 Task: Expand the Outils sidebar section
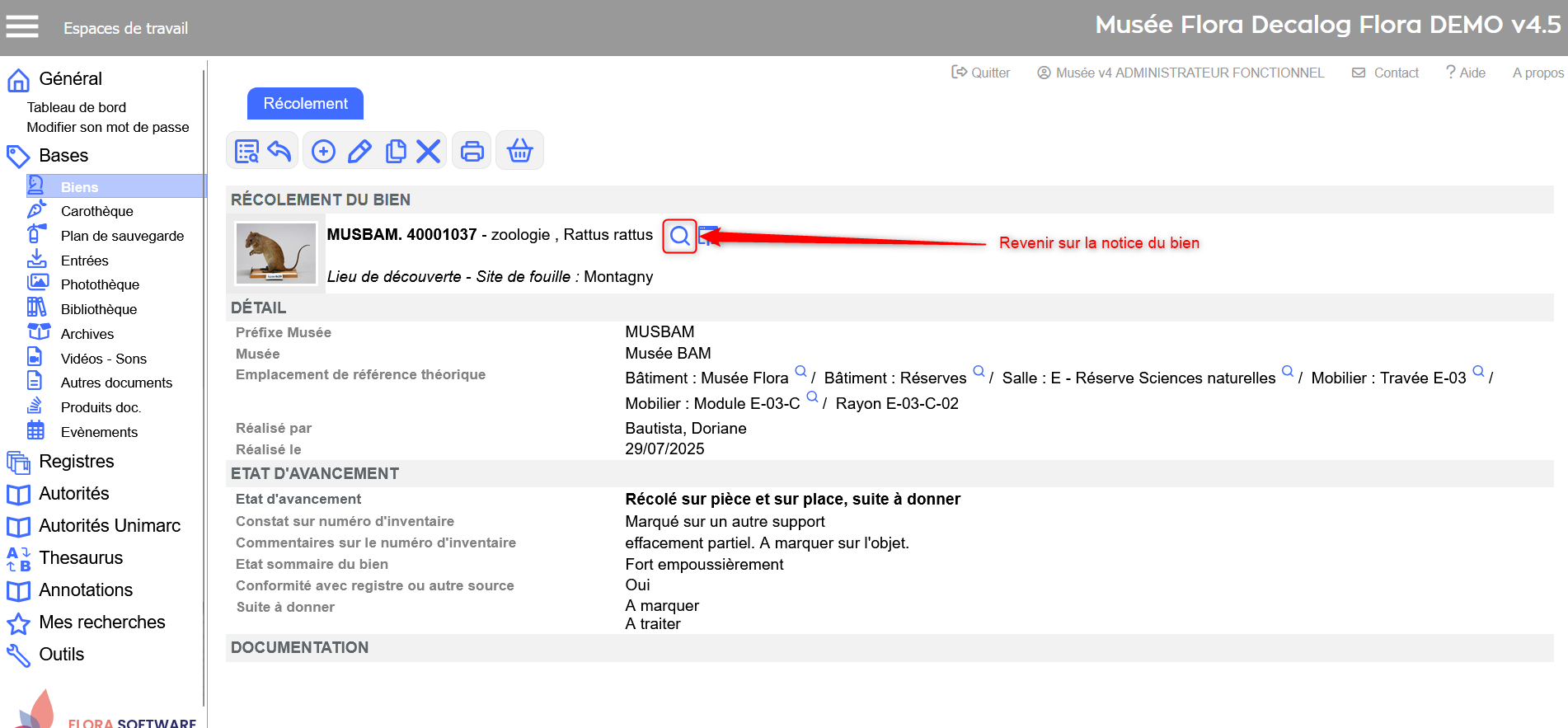click(x=61, y=654)
